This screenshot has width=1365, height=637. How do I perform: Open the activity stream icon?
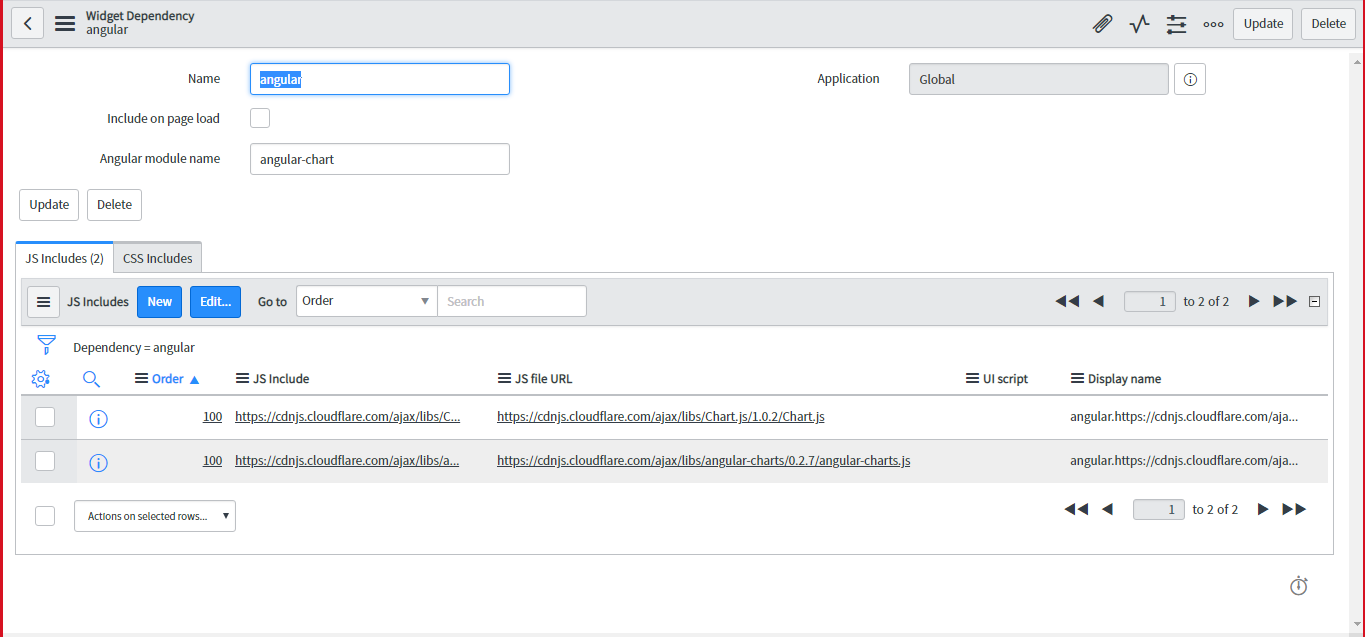click(1139, 23)
